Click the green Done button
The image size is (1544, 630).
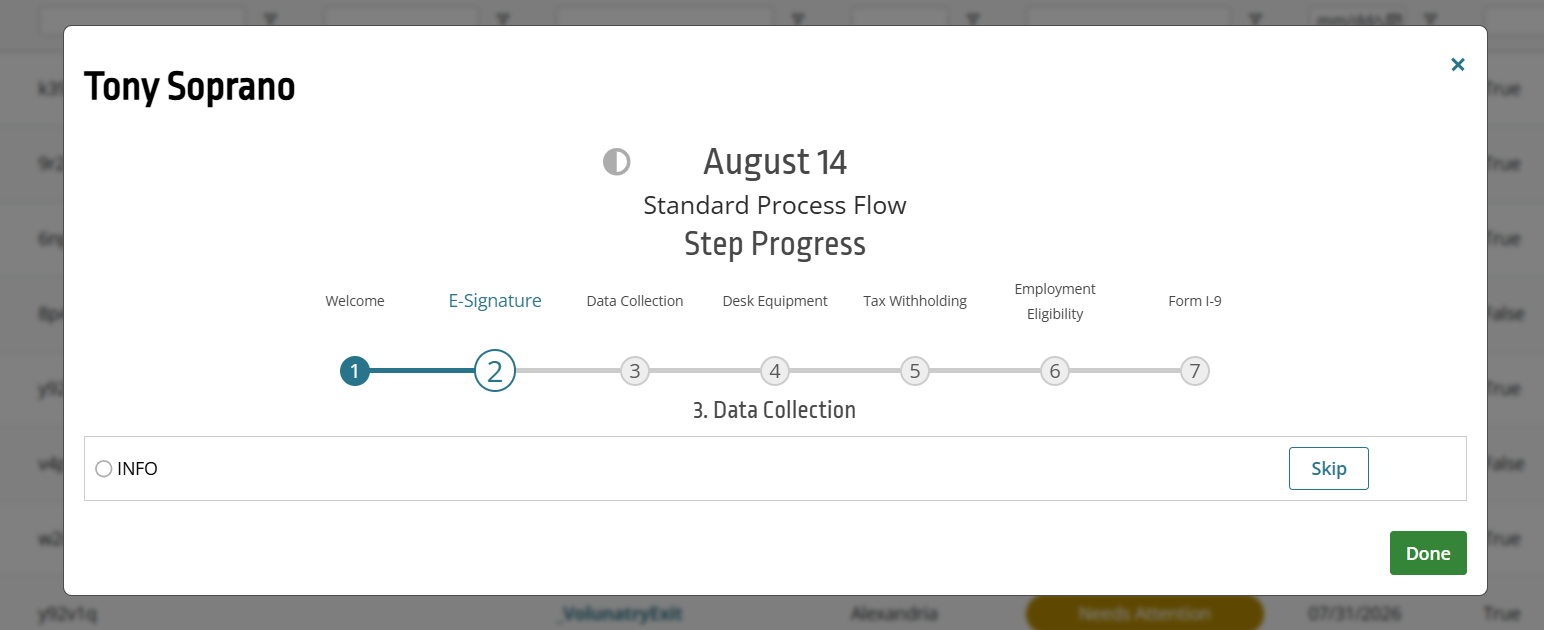(x=1428, y=553)
